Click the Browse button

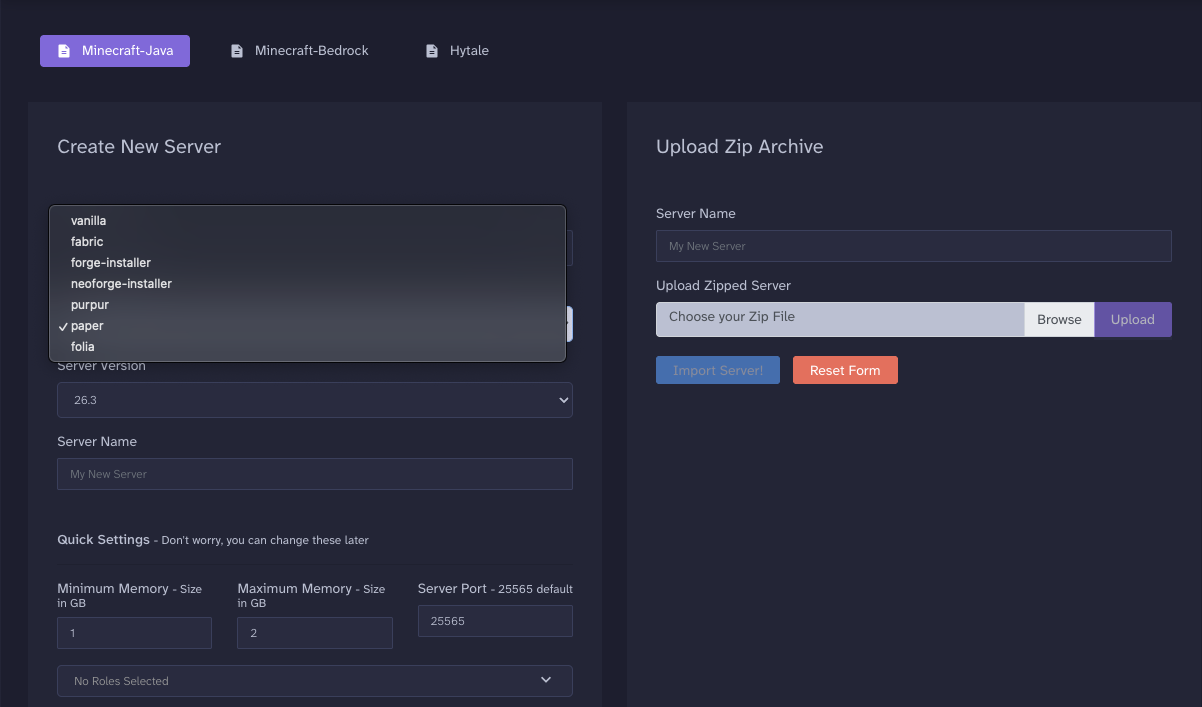pyautogui.click(x=1059, y=319)
